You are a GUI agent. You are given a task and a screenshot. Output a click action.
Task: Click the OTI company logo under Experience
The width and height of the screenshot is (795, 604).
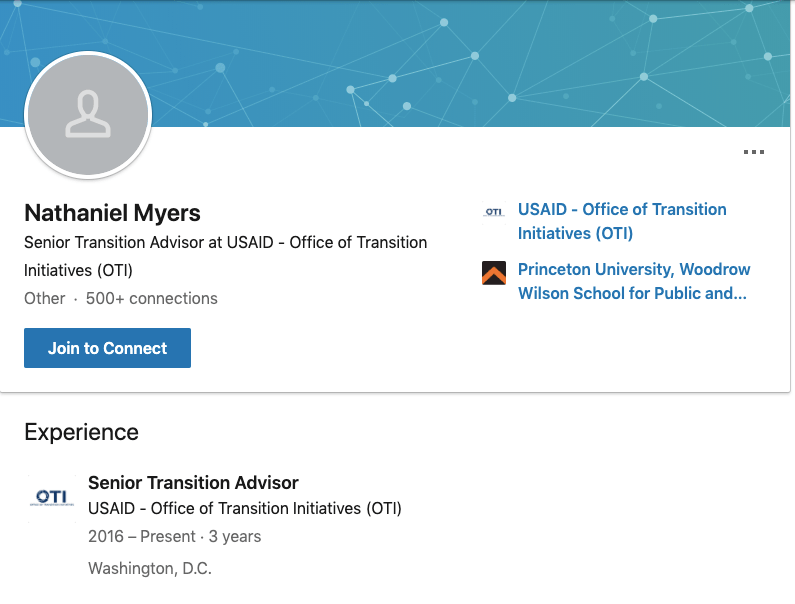pos(53,497)
